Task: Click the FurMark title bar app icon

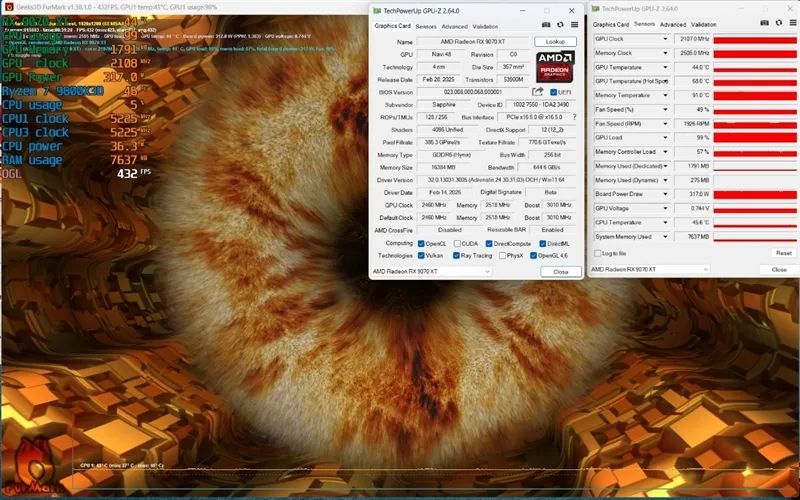Action: (x=9, y=7)
